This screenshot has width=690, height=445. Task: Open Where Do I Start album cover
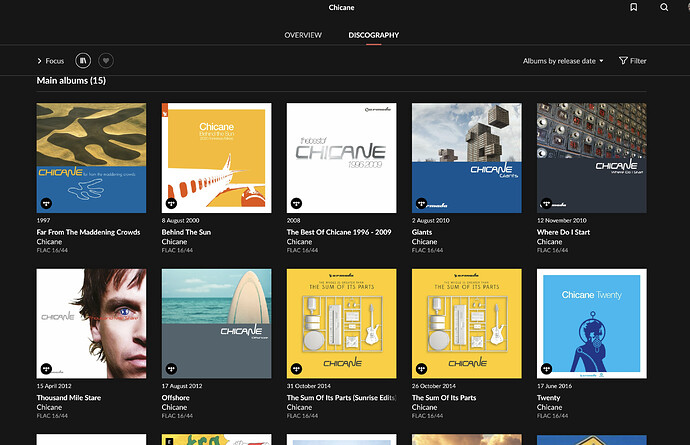click(x=592, y=158)
